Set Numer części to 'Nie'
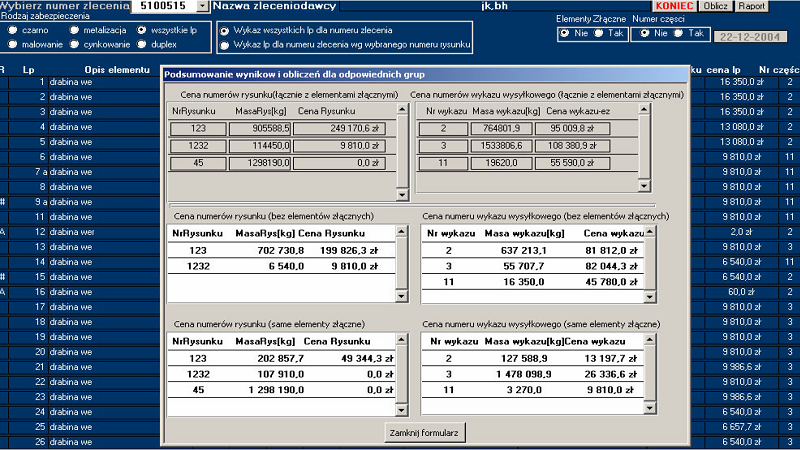Image resolution: width=800 pixels, height=450 pixels. click(x=645, y=33)
